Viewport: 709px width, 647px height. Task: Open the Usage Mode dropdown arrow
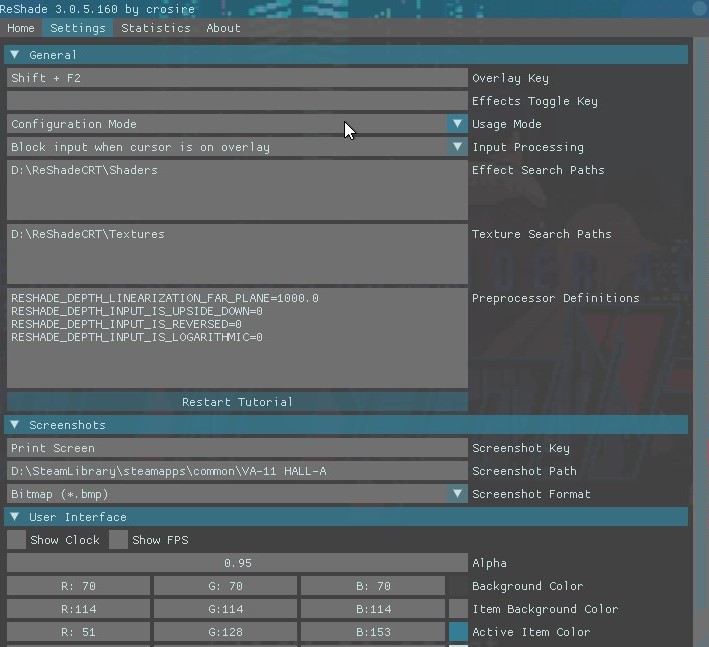pos(457,123)
